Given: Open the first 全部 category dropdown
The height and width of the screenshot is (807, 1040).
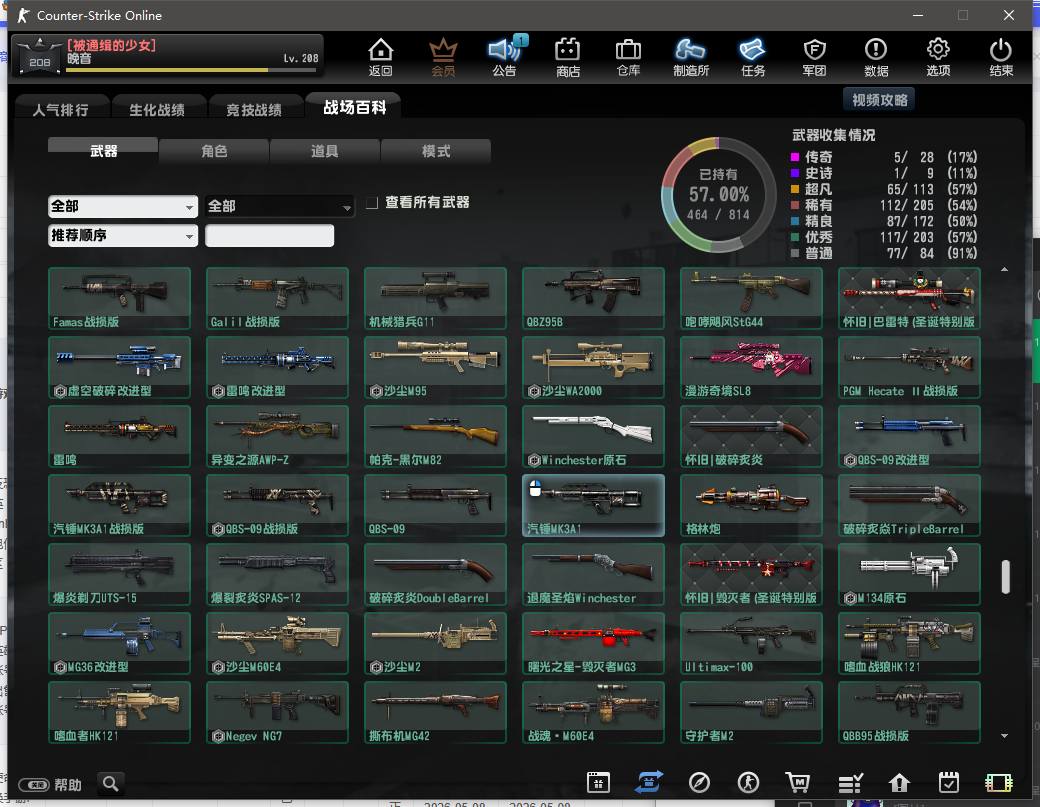Looking at the screenshot, I should (123, 206).
